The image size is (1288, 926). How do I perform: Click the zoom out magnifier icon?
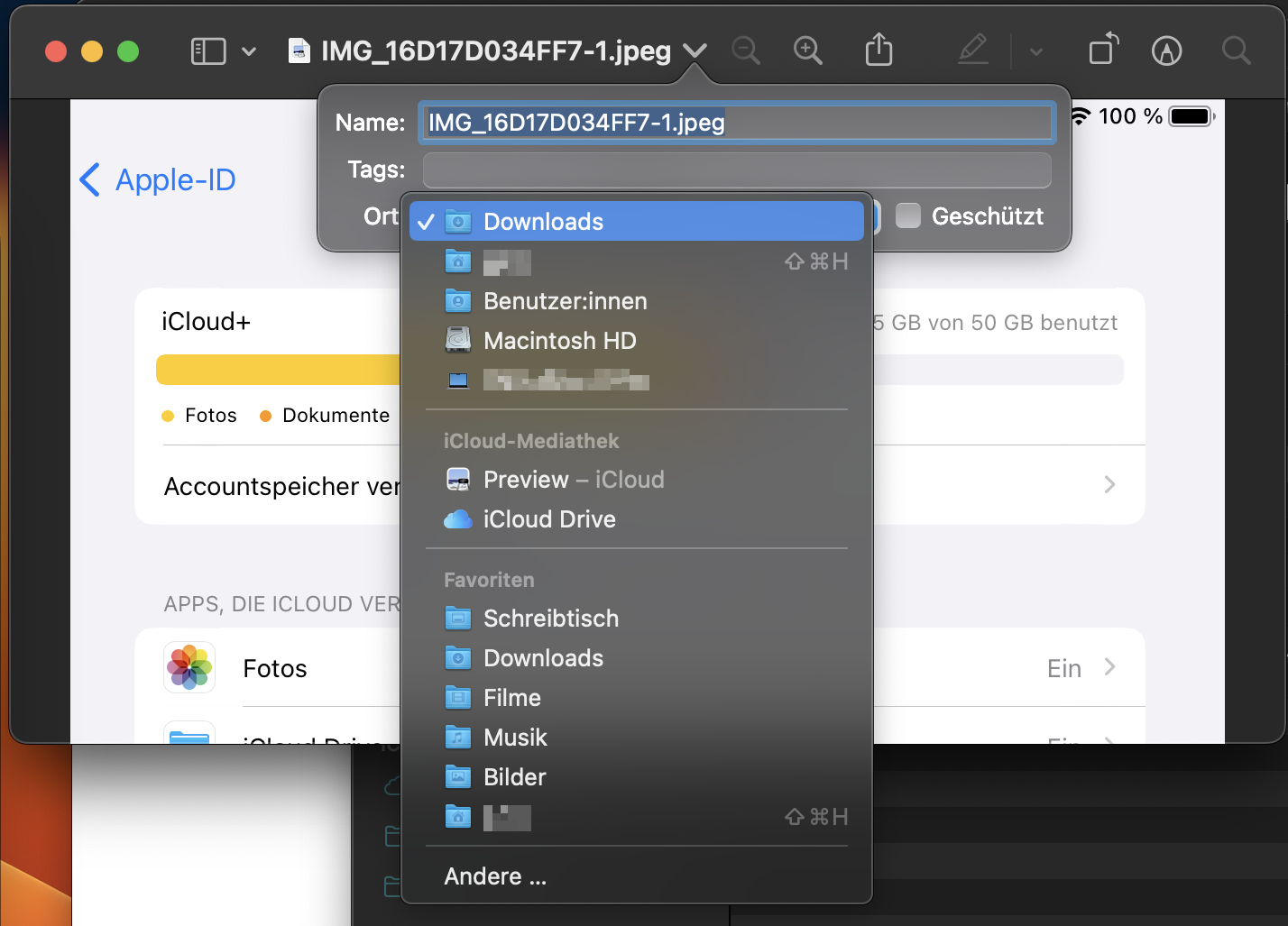(x=746, y=50)
